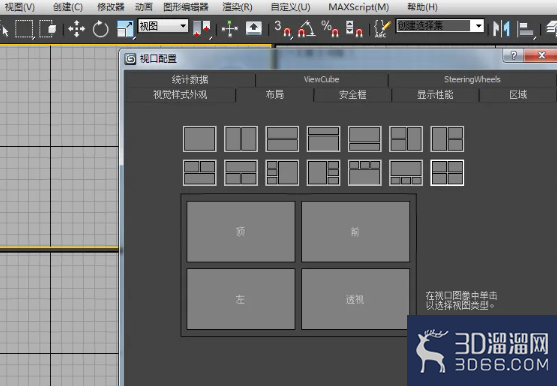The height and width of the screenshot is (386, 557).
Task: Activate the Select and Rotate tool
Action: click(x=101, y=29)
